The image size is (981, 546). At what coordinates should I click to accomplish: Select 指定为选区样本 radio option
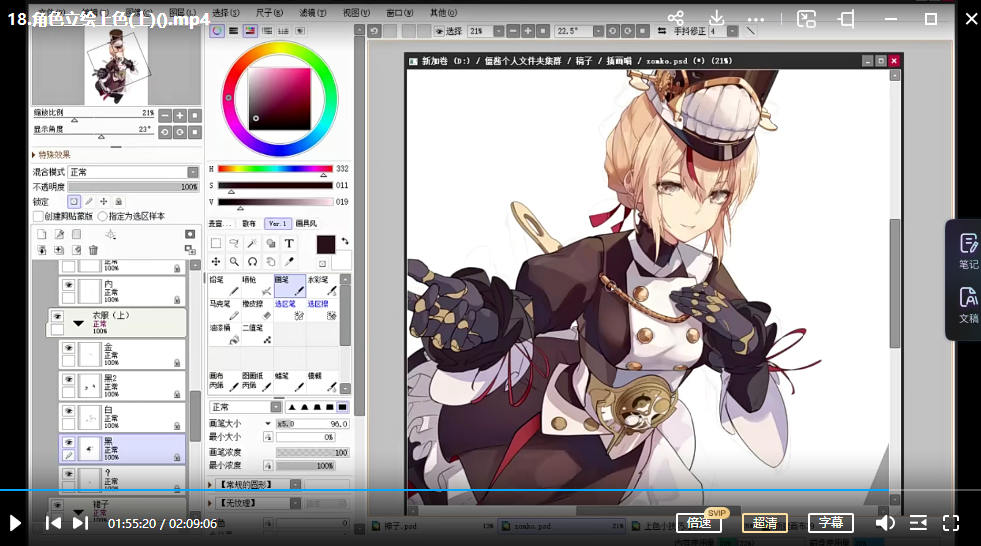coord(102,216)
